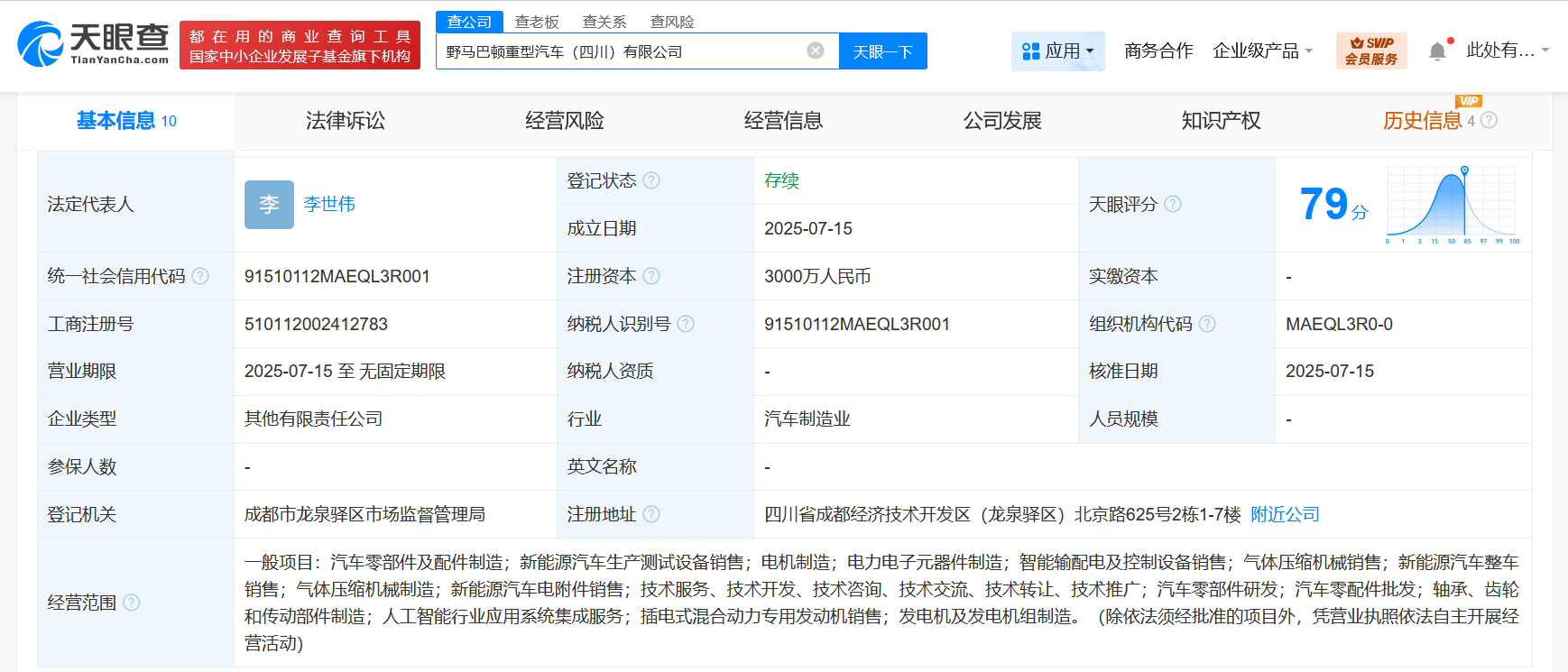The height and width of the screenshot is (672, 1568).
Task: Switch to 查老板 search tab
Action: coord(537,22)
